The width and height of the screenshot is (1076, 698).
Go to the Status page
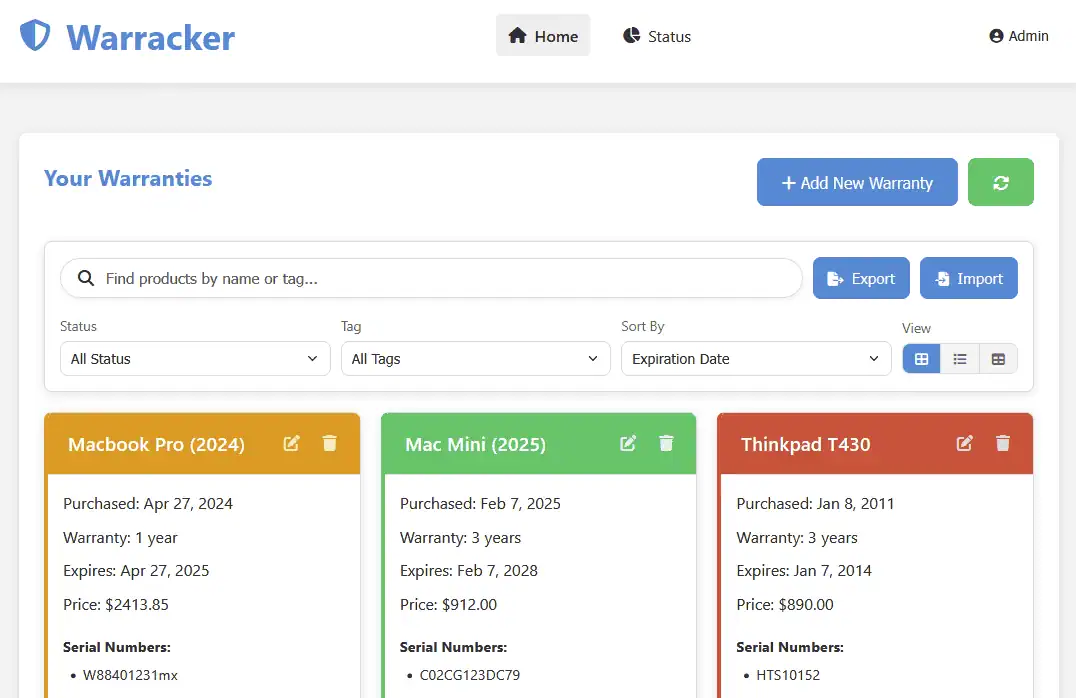[x=657, y=36]
